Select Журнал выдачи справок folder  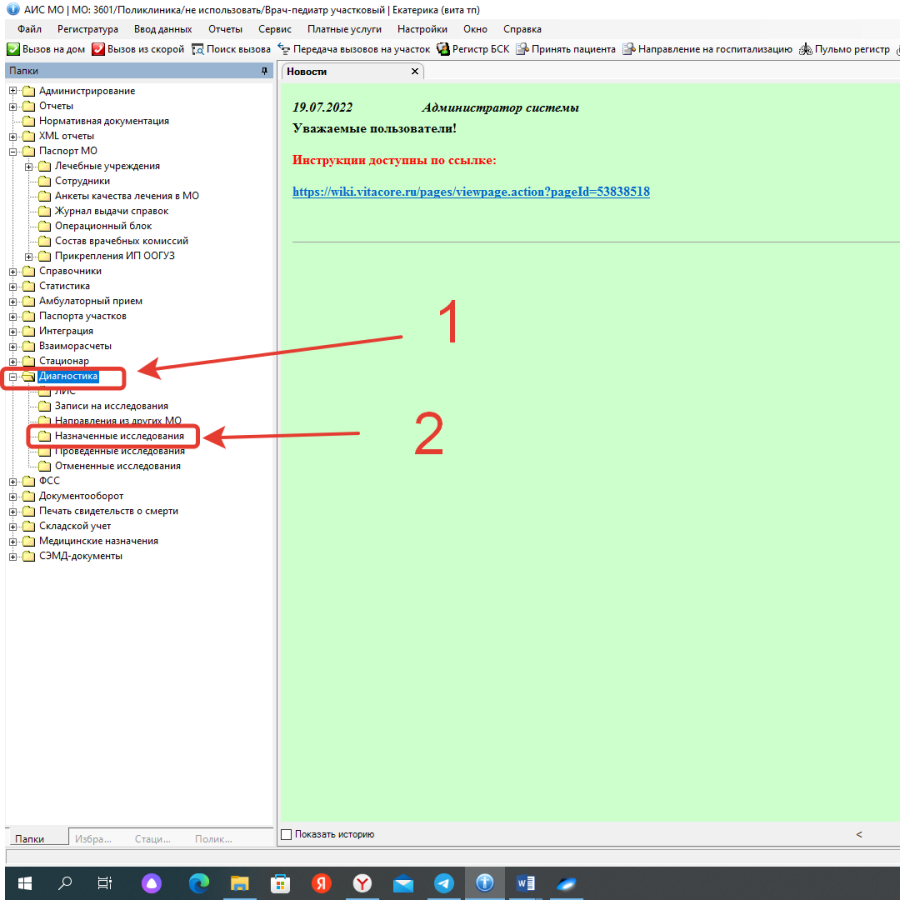tap(111, 211)
